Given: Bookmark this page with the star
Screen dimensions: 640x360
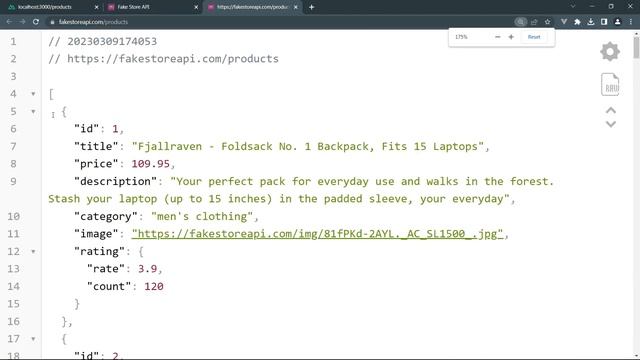Looking at the screenshot, I should 547,22.
